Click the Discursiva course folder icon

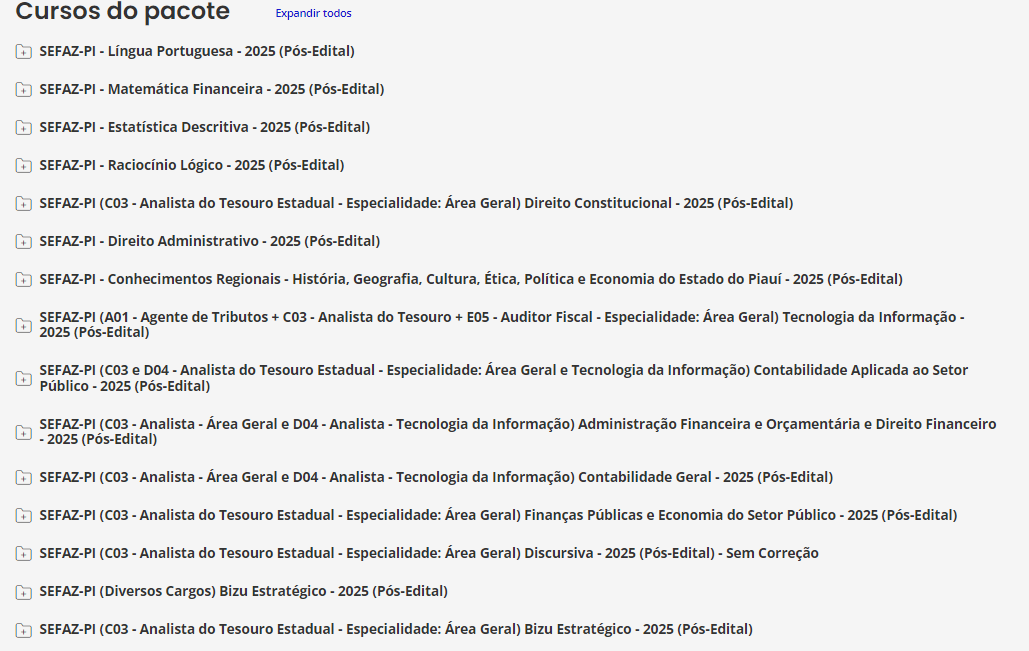[23, 553]
